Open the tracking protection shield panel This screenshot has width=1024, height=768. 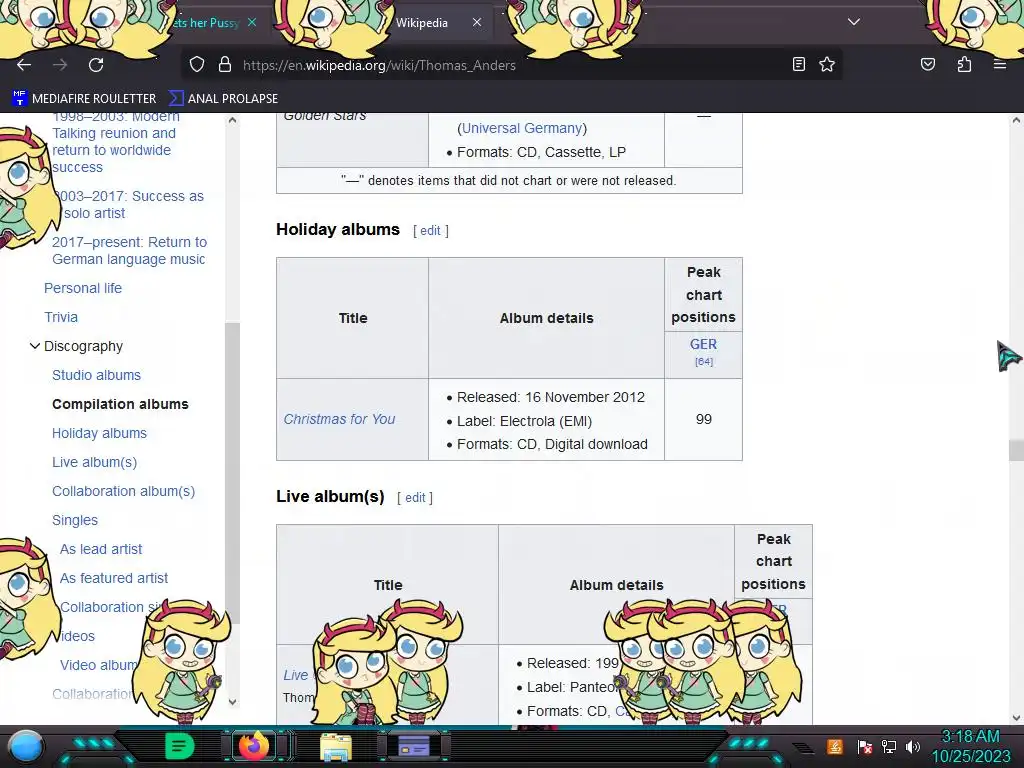[197, 65]
